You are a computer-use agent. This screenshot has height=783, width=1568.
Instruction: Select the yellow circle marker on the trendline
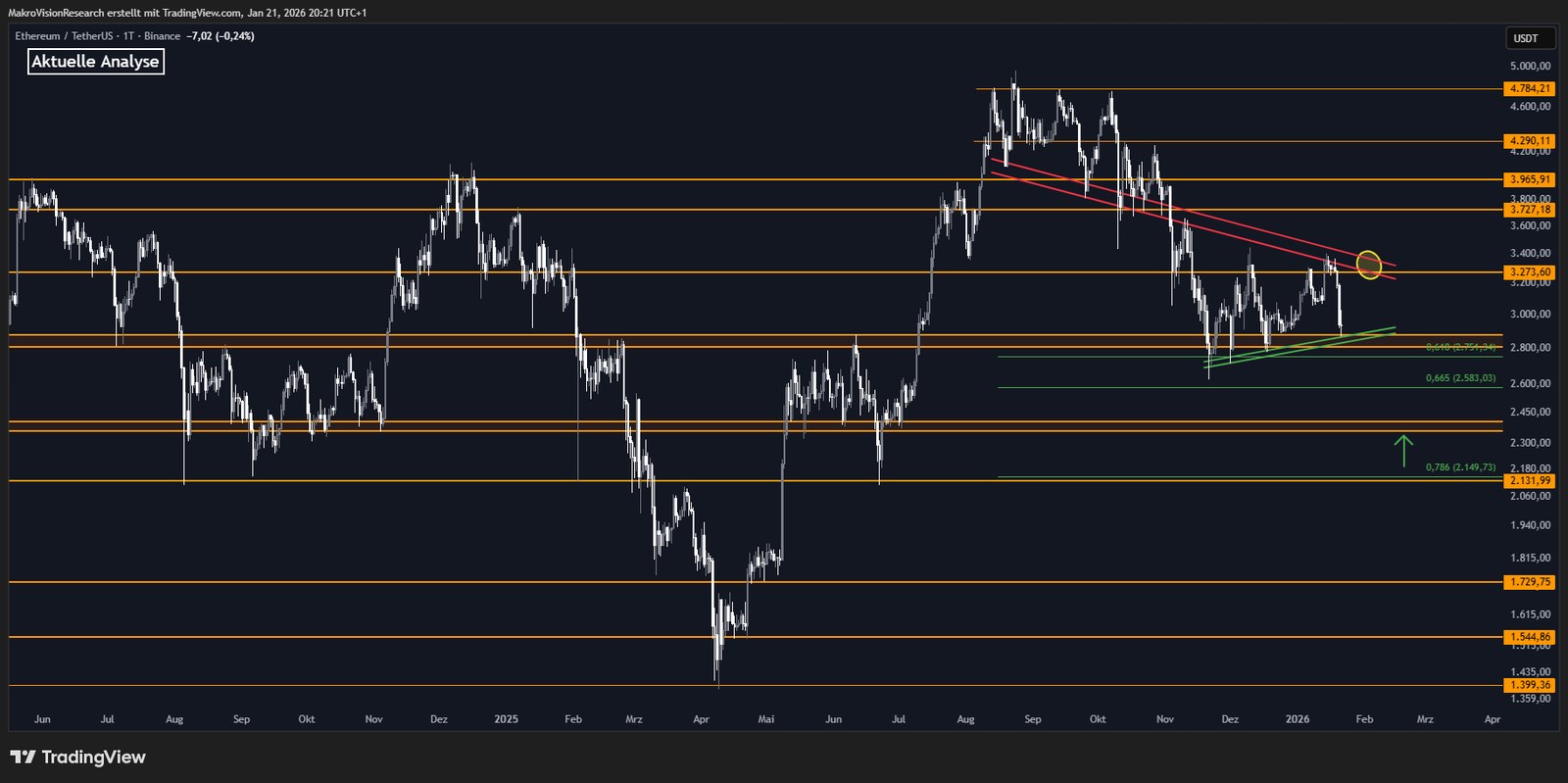pos(1369,264)
